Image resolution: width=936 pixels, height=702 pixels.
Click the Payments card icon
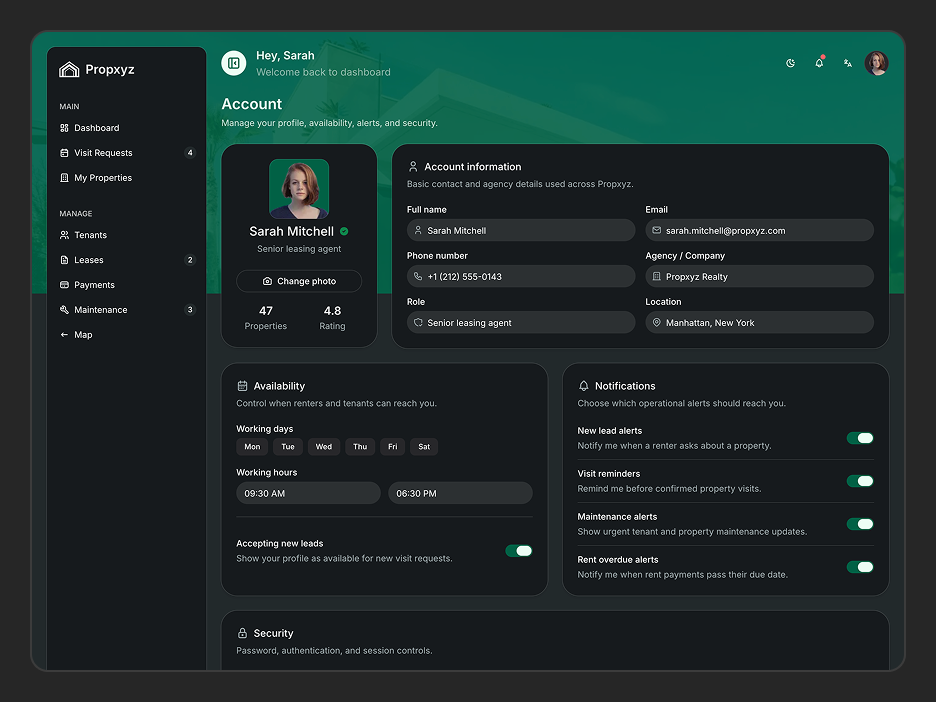(64, 285)
